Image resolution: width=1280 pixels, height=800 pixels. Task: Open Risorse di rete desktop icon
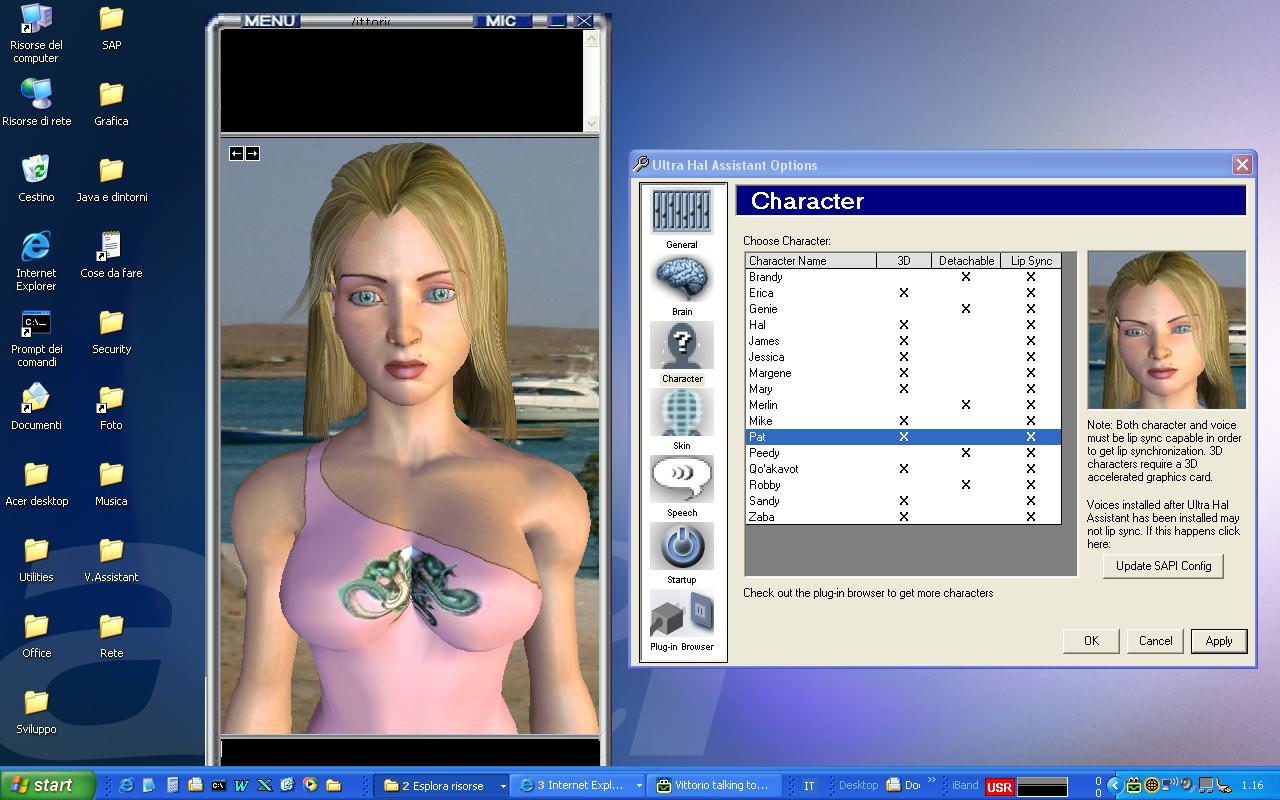point(36,103)
